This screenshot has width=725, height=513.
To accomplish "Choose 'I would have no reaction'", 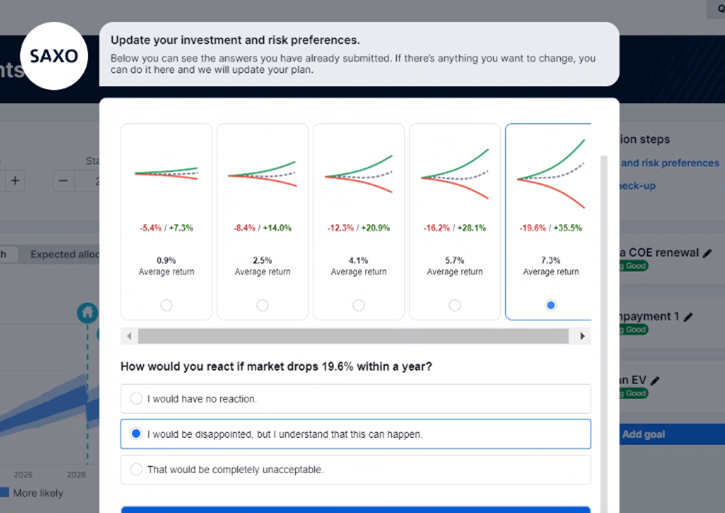I will coord(356,399).
